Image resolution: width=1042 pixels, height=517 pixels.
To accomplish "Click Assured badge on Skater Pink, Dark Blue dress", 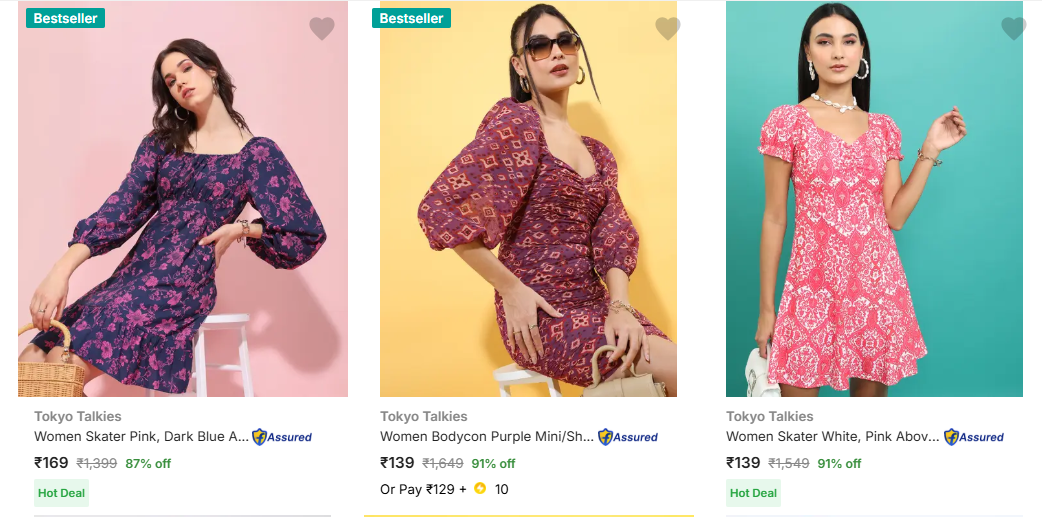I will click(x=282, y=437).
